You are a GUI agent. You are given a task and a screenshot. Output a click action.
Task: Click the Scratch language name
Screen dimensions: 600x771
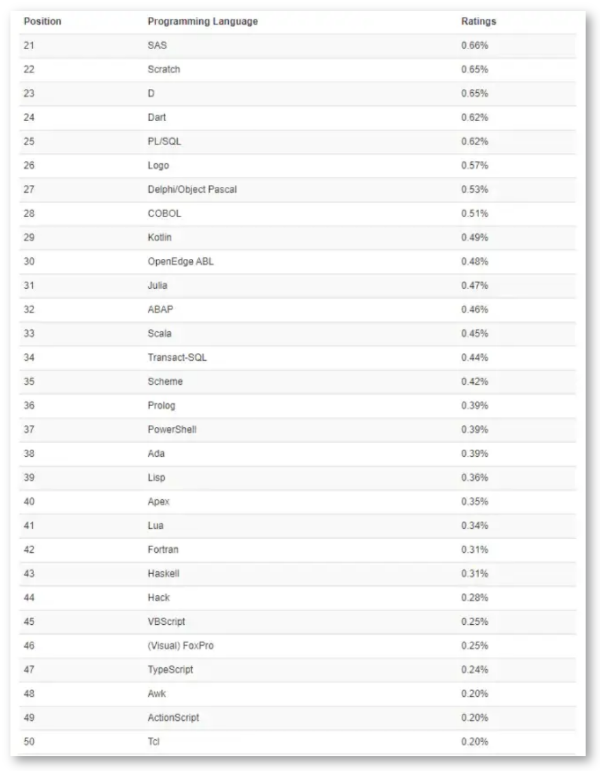[x=163, y=69]
